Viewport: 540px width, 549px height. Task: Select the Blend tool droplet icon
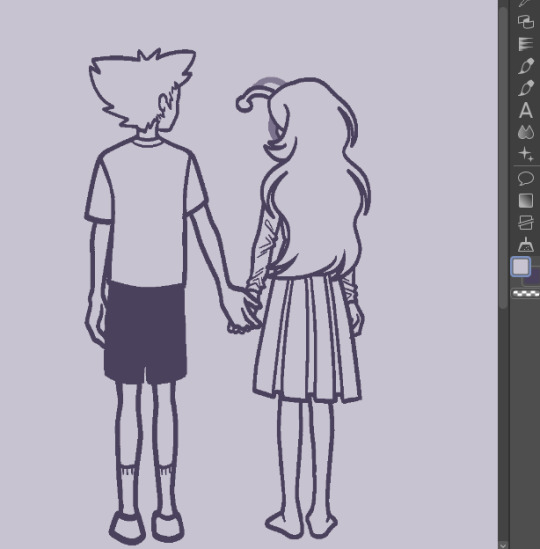pyautogui.click(x=526, y=132)
